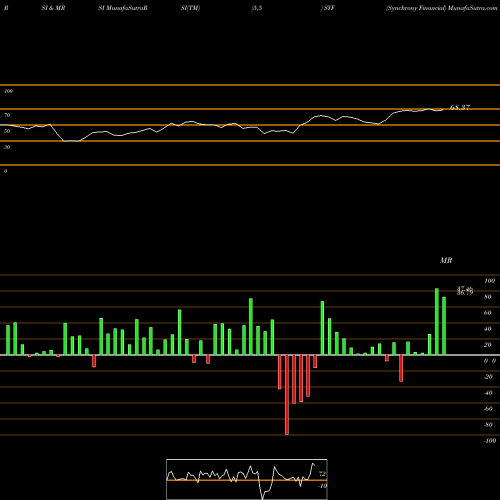Click the 'SI & MR' header text

(53, 8)
